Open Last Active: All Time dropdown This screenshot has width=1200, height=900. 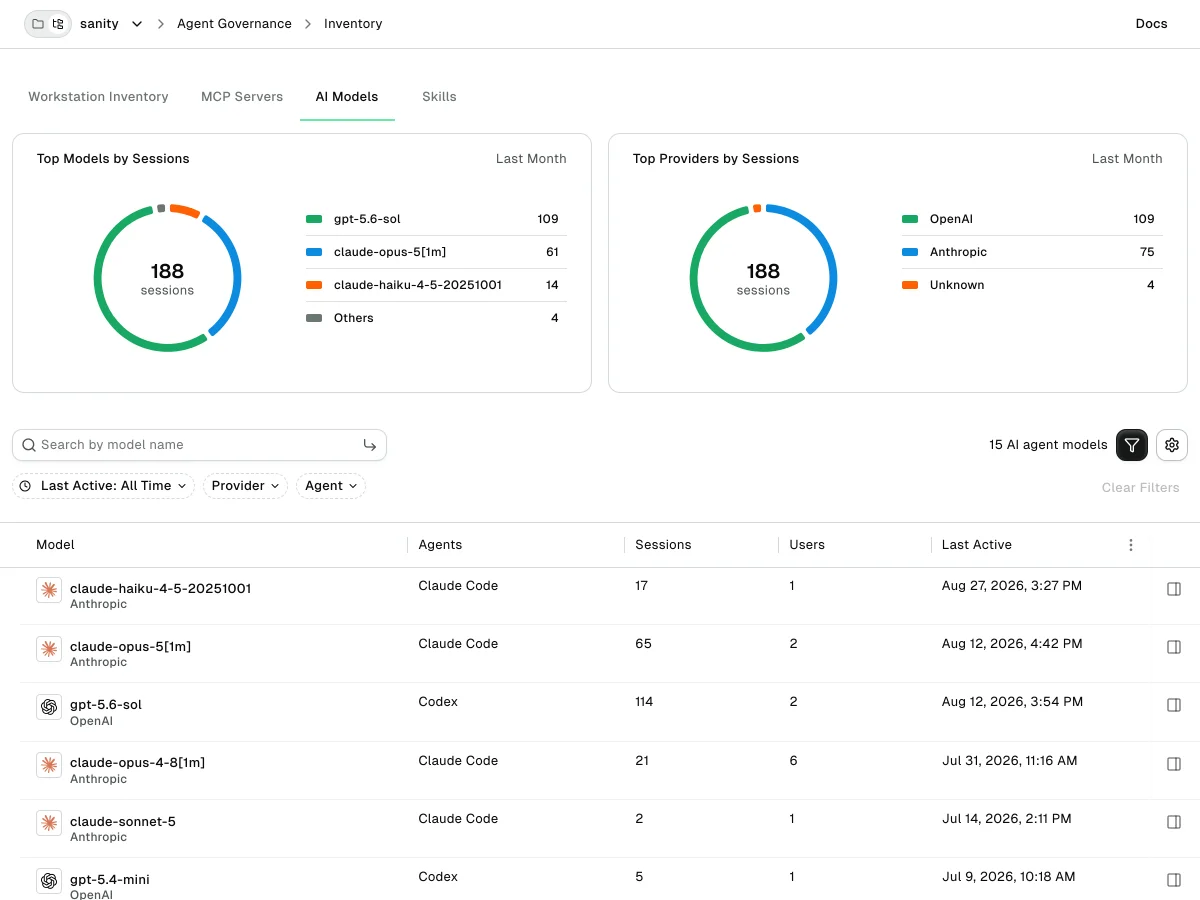click(x=104, y=486)
